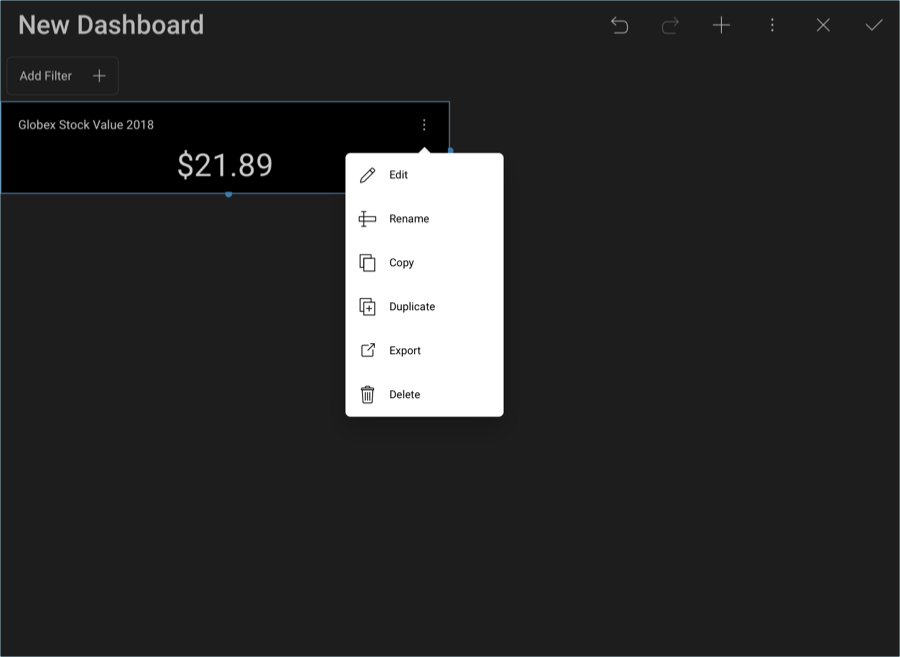Click the Export icon in the menu
The width and height of the screenshot is (900, 657).
click(x=367, y=351)
